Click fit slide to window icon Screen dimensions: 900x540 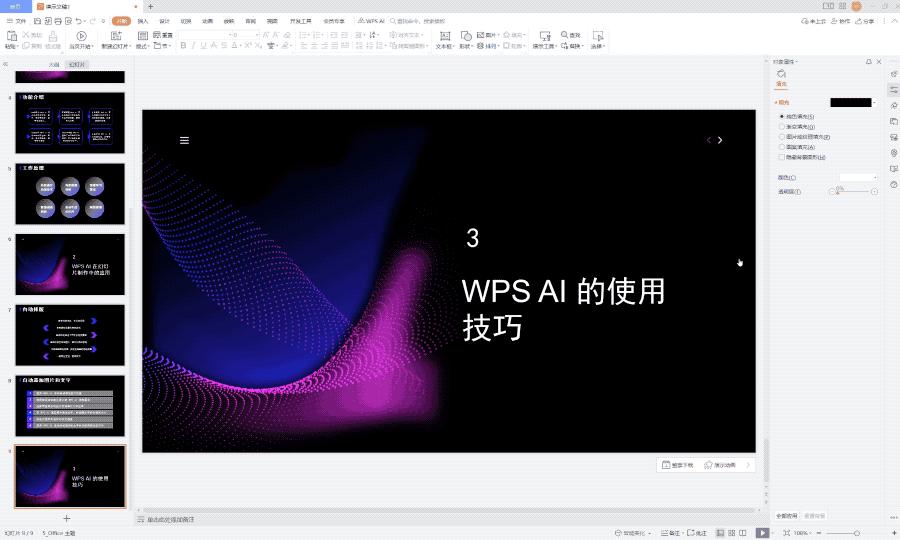pyautogui.click(x=787, y=533)
